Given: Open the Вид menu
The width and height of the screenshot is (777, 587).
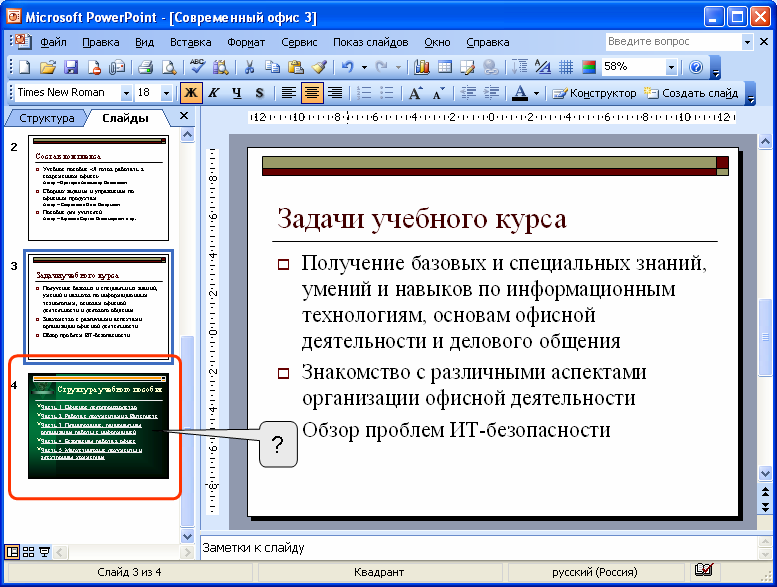Looking at the screenshot, I should coord(144,42).
